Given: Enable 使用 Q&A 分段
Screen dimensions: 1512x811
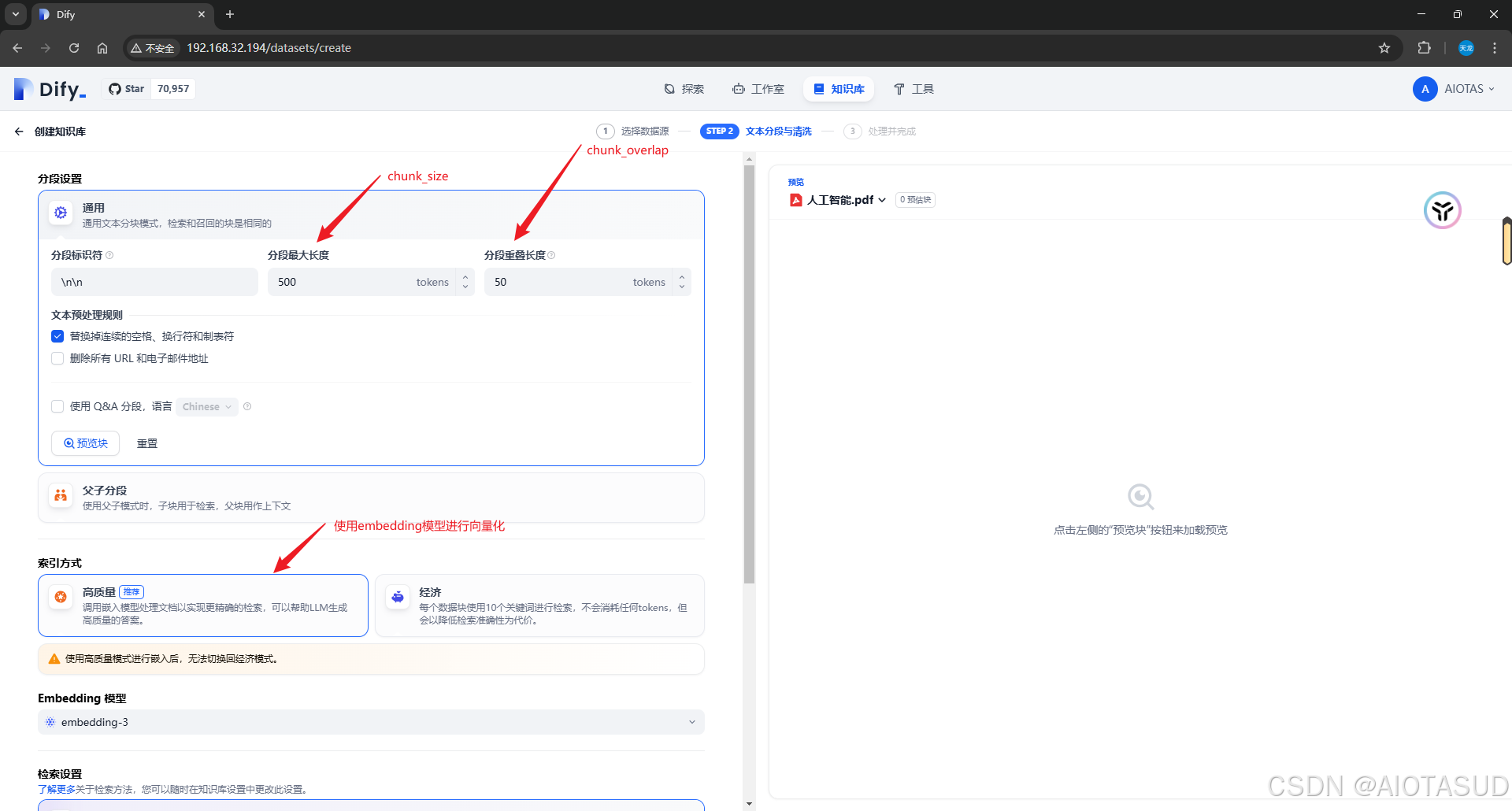Looking at the screenshot, I should [x=57, y=406].
